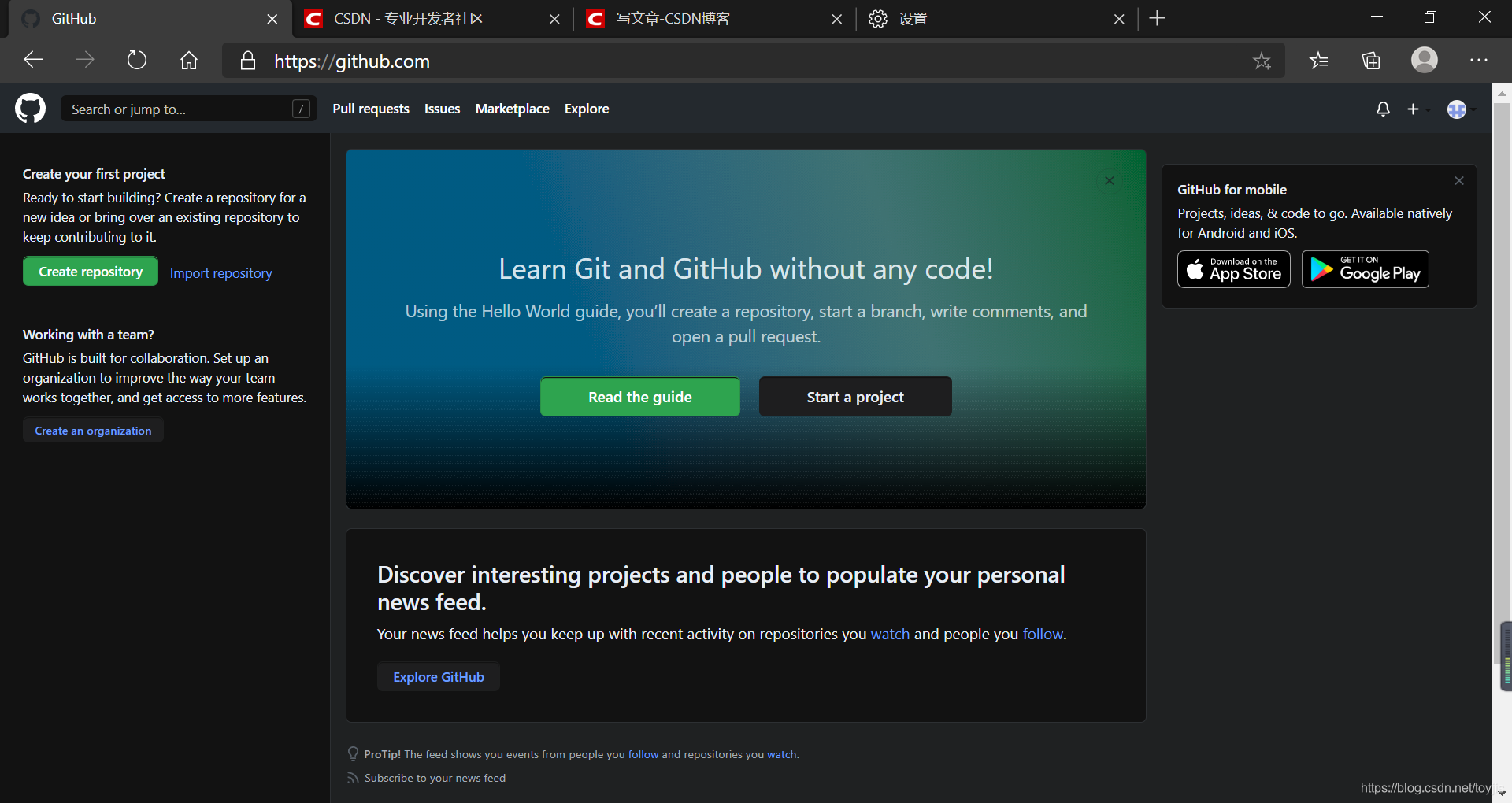1512x803 pixels.
Task: Add page to favorites star
Action: point(1262,61)
